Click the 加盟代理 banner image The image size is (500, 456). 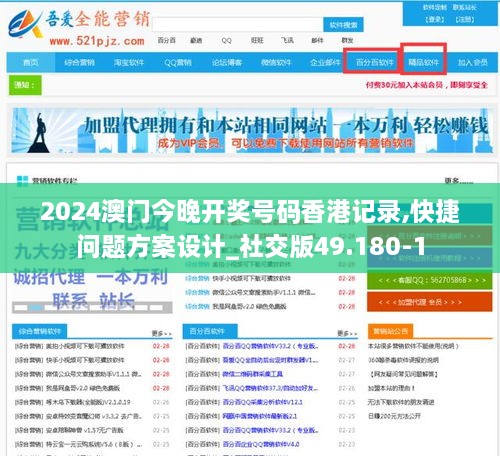pos(252,130)
